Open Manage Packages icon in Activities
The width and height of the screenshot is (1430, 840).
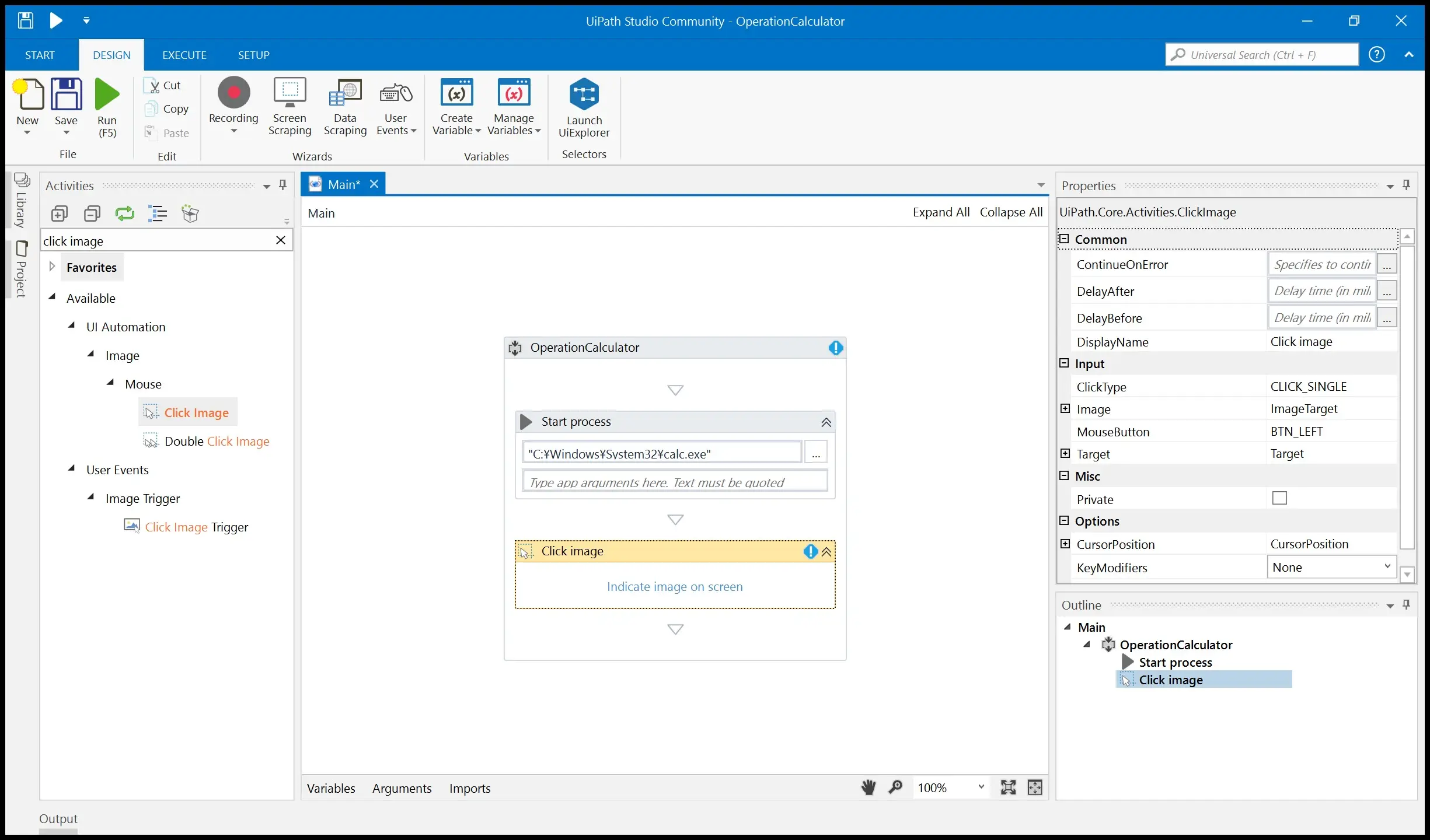[190, 214]
